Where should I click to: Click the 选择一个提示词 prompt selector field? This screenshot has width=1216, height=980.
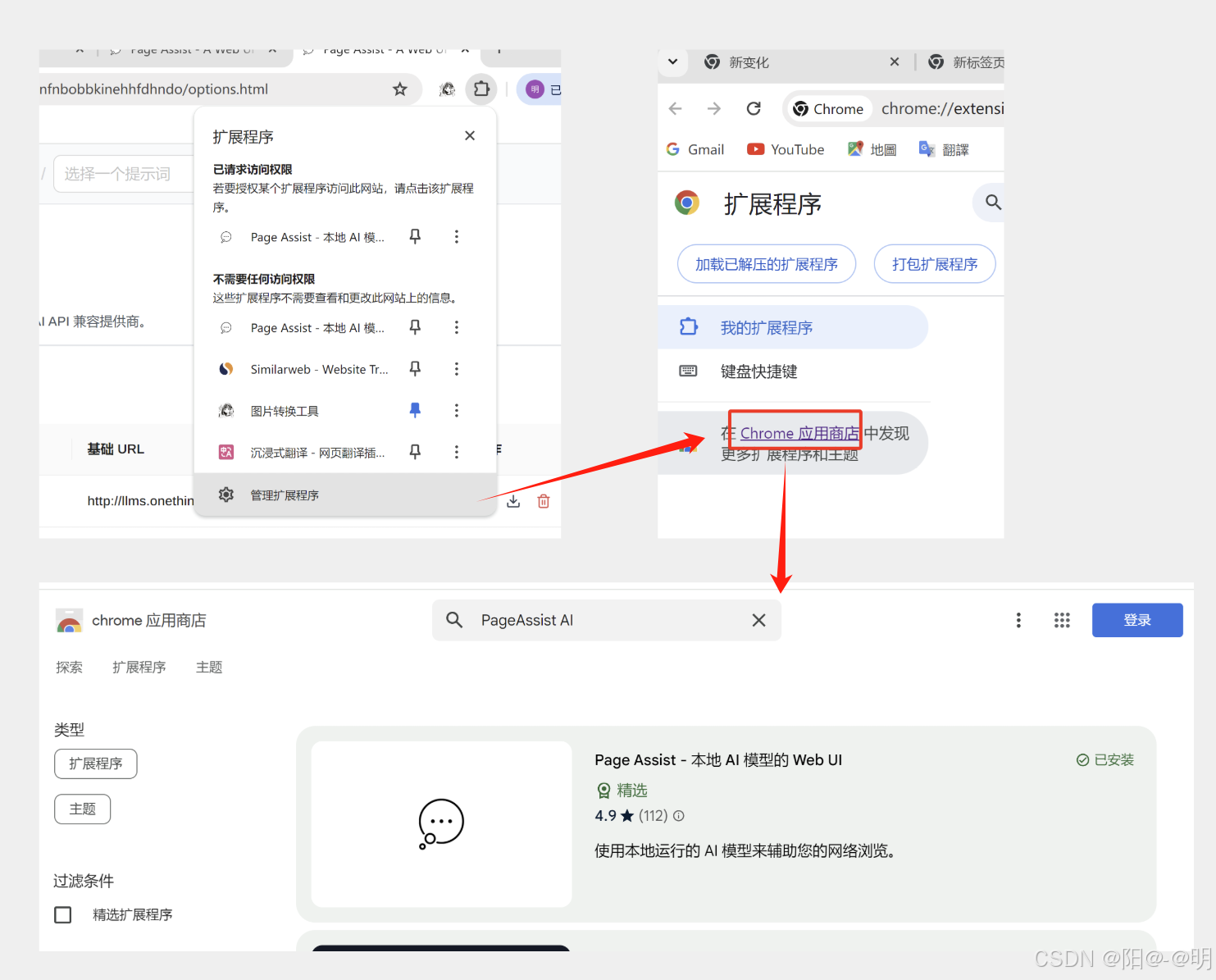[123, 174]
